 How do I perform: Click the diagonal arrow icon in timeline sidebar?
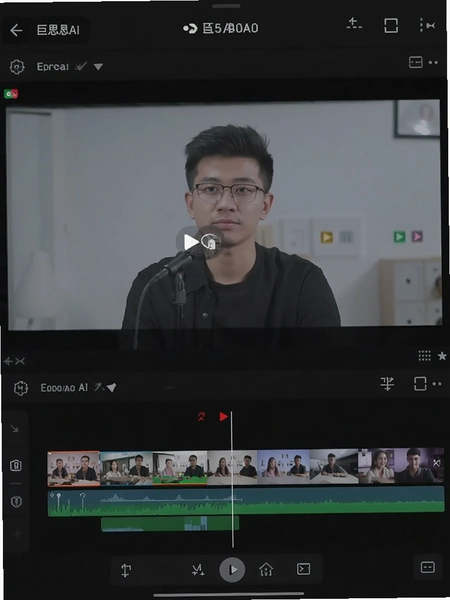coord(15,429)
